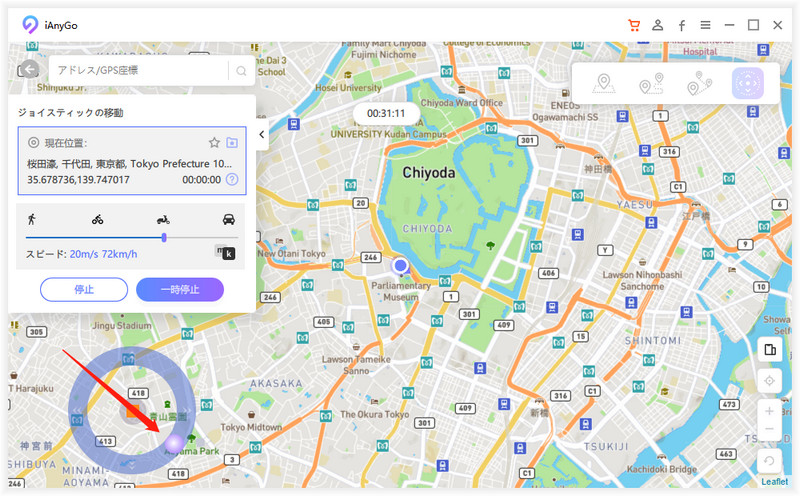Image resolution: width=800 pixels, height=496 pixels.
Task: Select car speed icon
Action: 229,219
